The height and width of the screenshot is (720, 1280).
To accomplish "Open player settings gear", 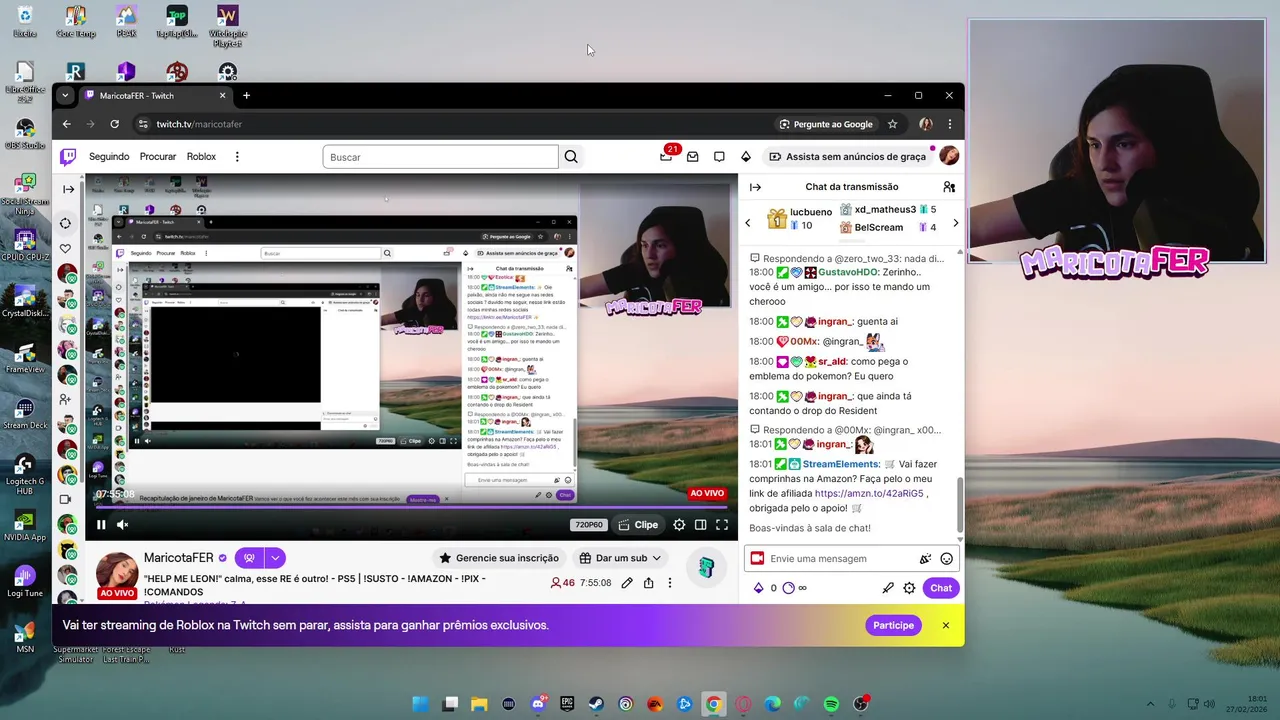I will pyautogui.click(x=679, y=525).
